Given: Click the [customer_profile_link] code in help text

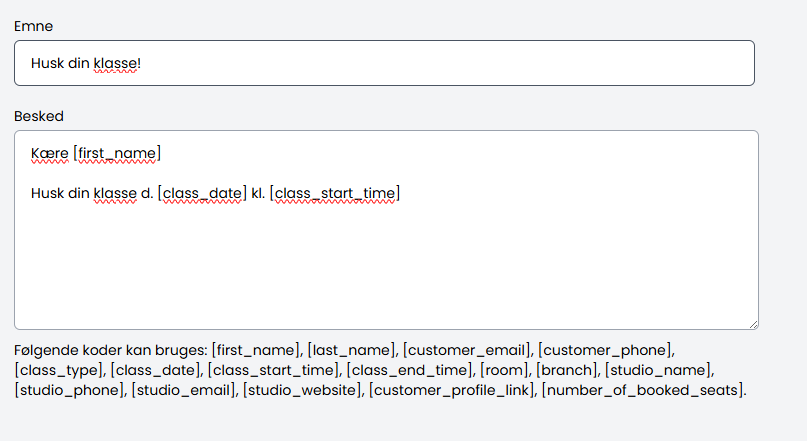Looking at the screenshot, I should click(x=452, y=390).
